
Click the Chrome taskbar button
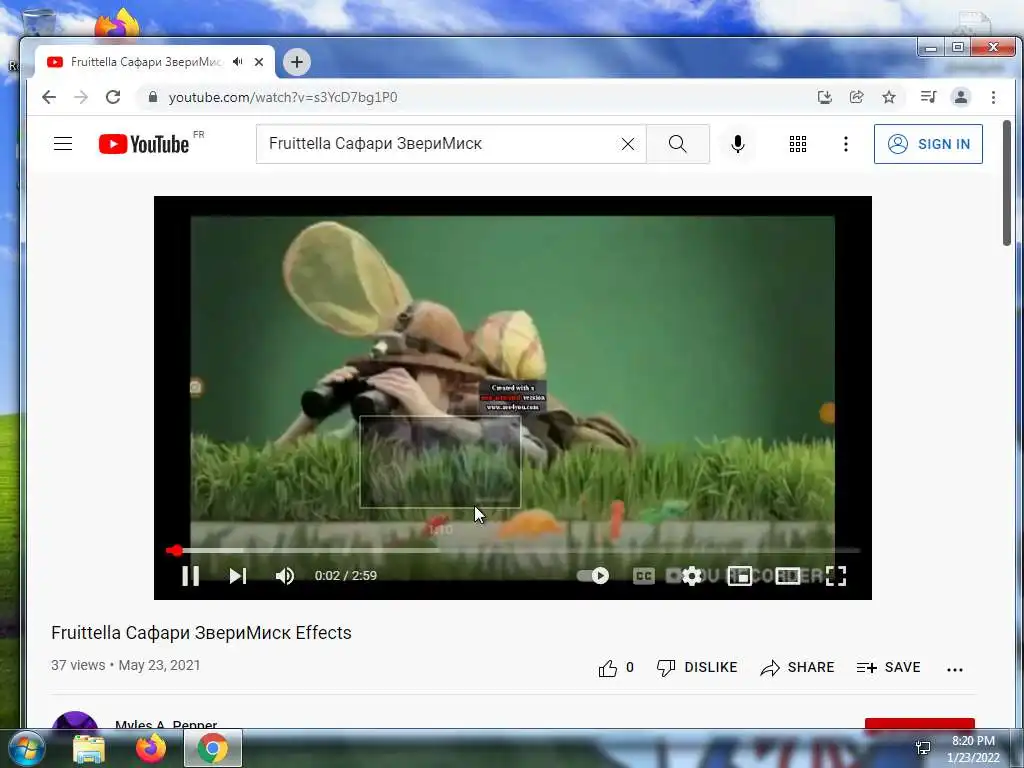pyautogui.click(x=213, y=748)
